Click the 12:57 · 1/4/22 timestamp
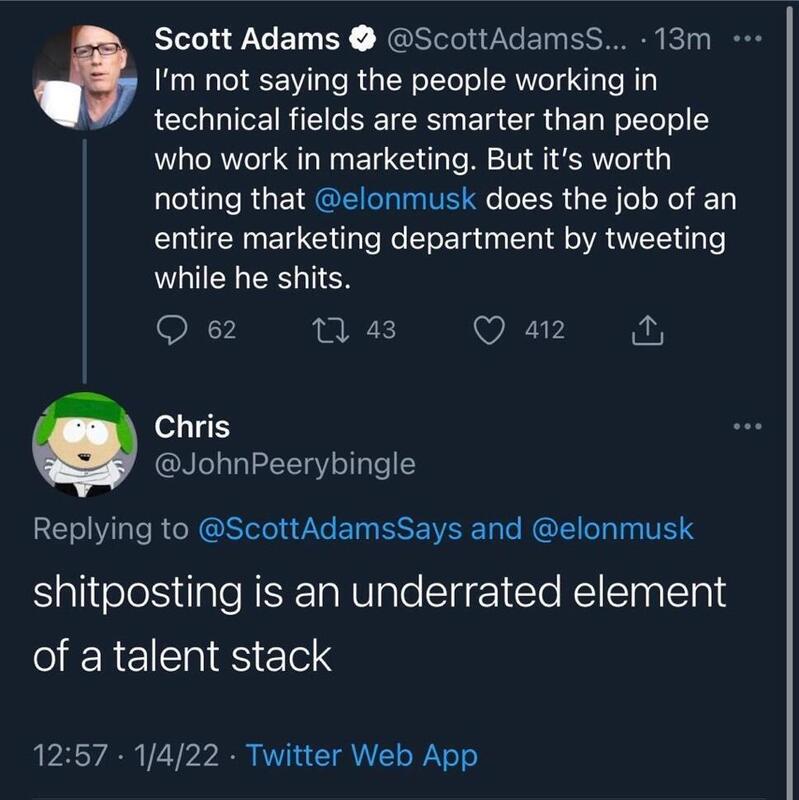The height and width of the screenshot is (800, 799). click(x=127, y=755)
